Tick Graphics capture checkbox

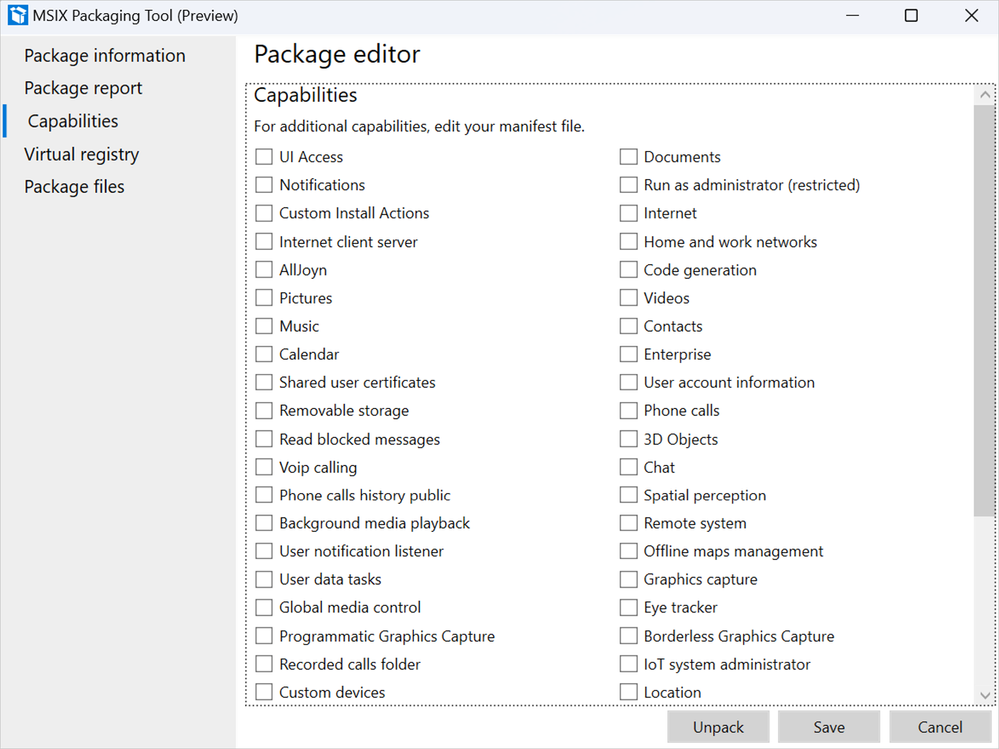coord(628,579)
